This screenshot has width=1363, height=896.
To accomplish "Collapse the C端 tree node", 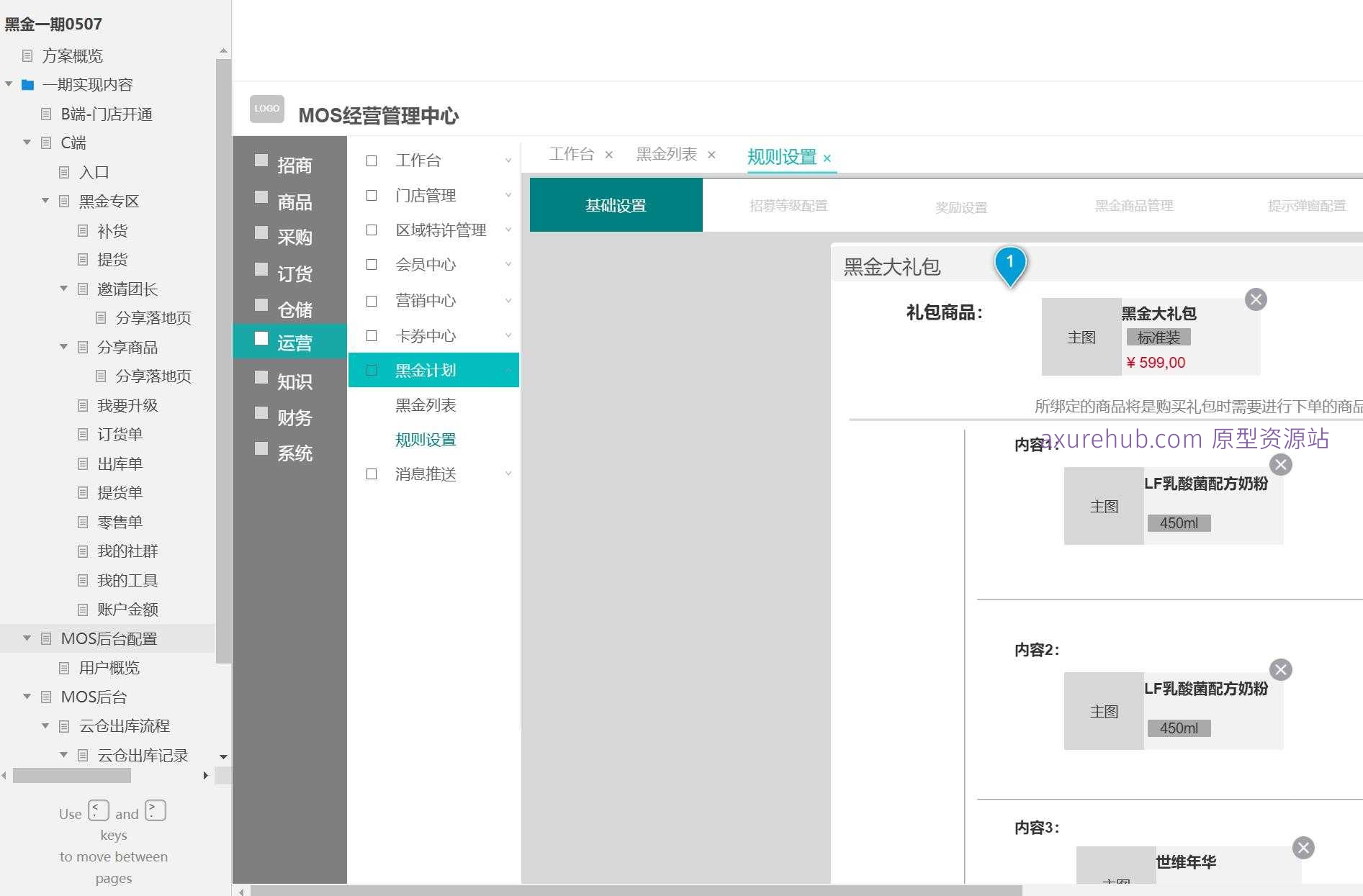I will [27, 142].
